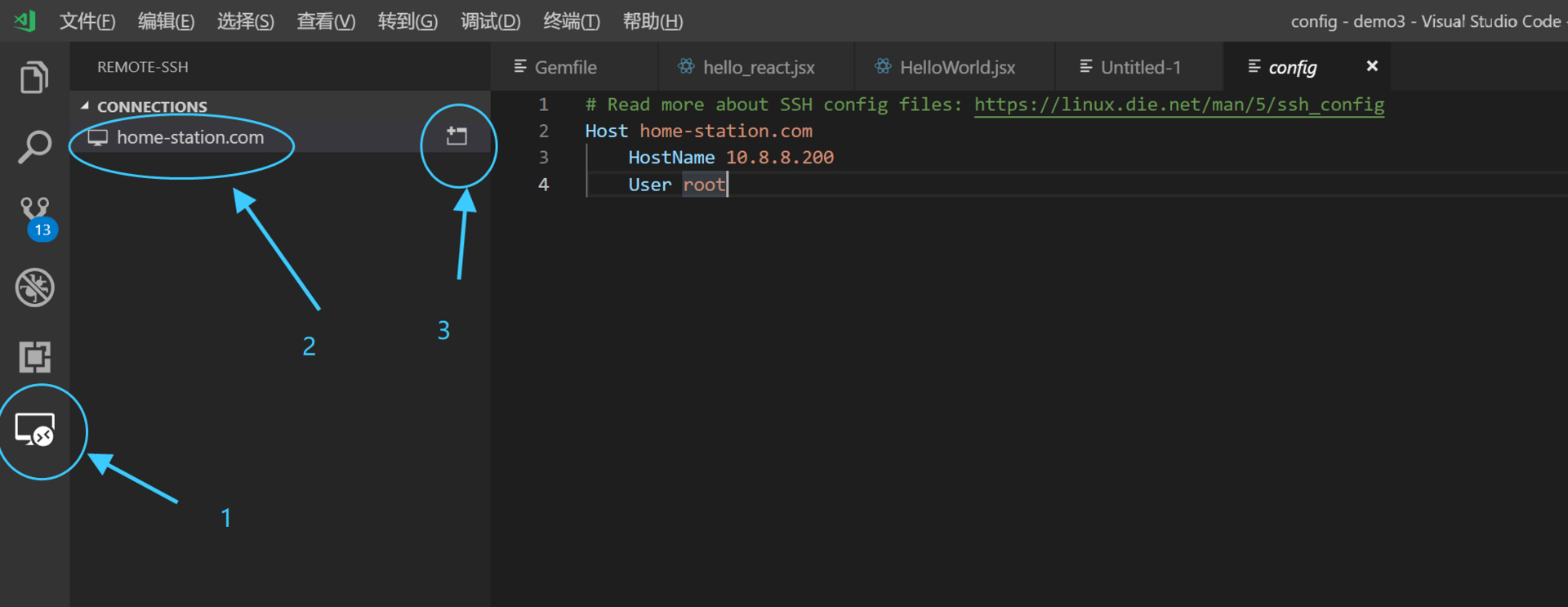Click file icon on Gemfile tab

pos(520,66)
